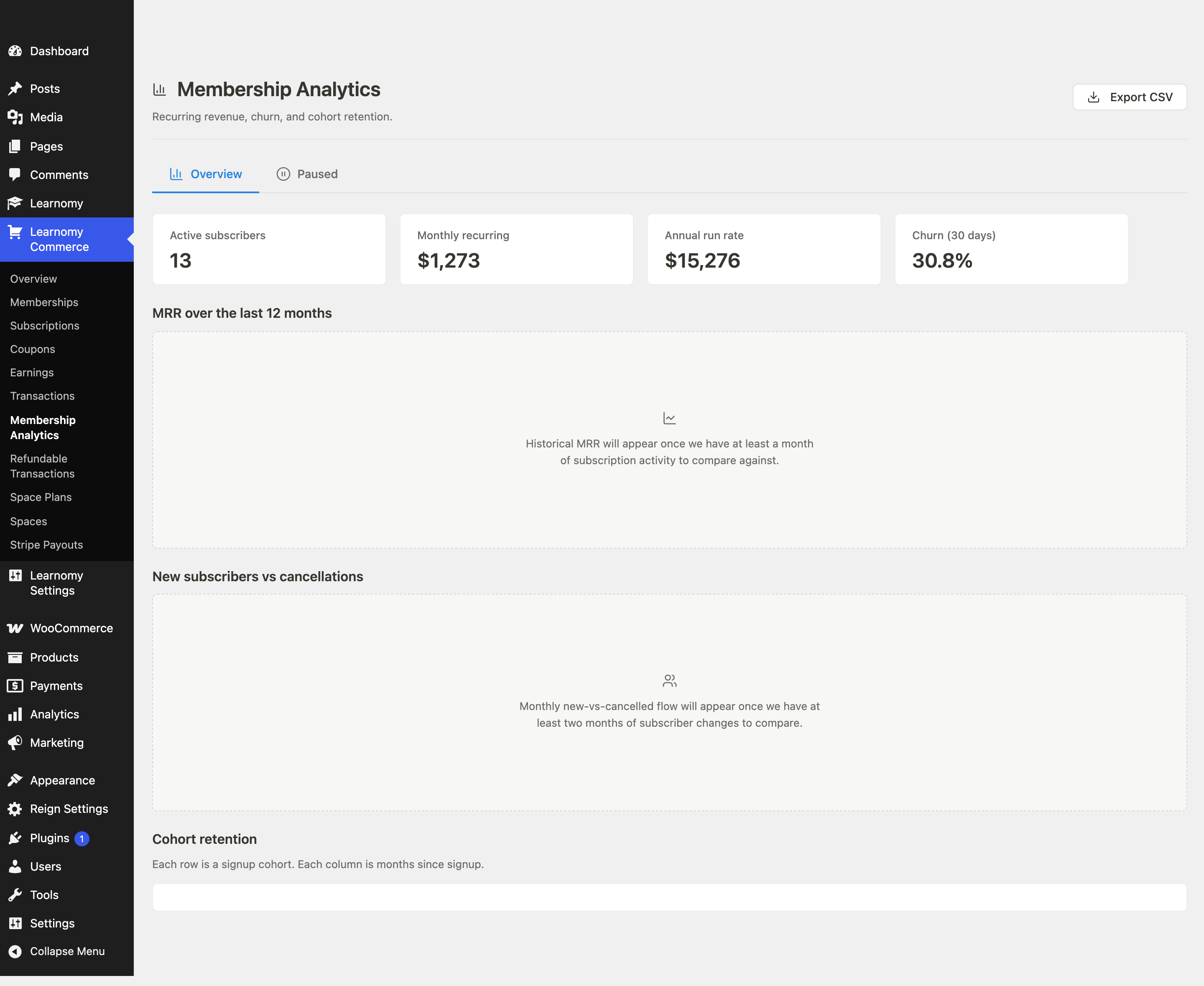1204x986 pixels.
Task: Click 'Each row is a signup cohort' description
Action: pyautogui.click(x=318, y=864)
